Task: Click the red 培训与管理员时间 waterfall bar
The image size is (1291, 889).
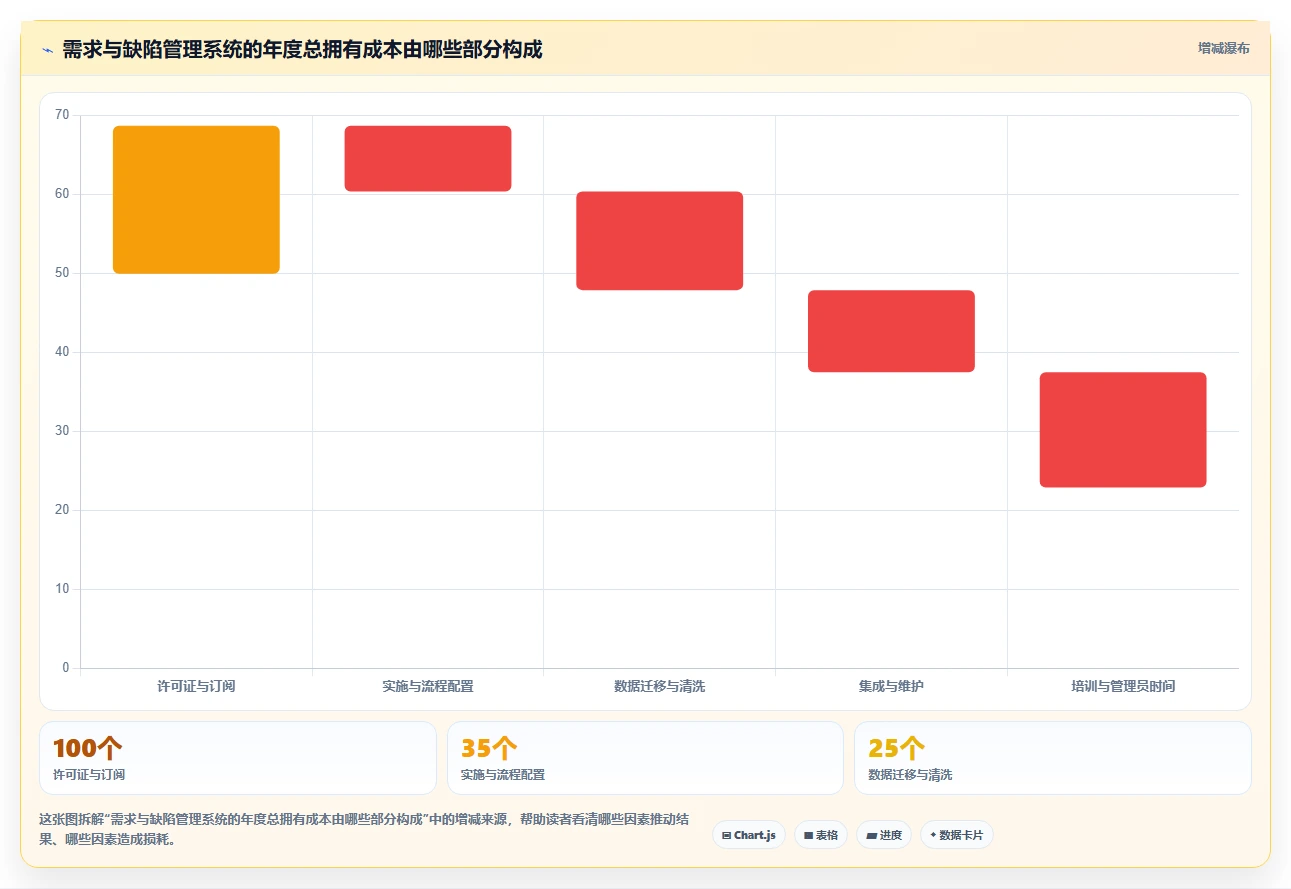Action: pyautogui.click(x=1123, y=430)
